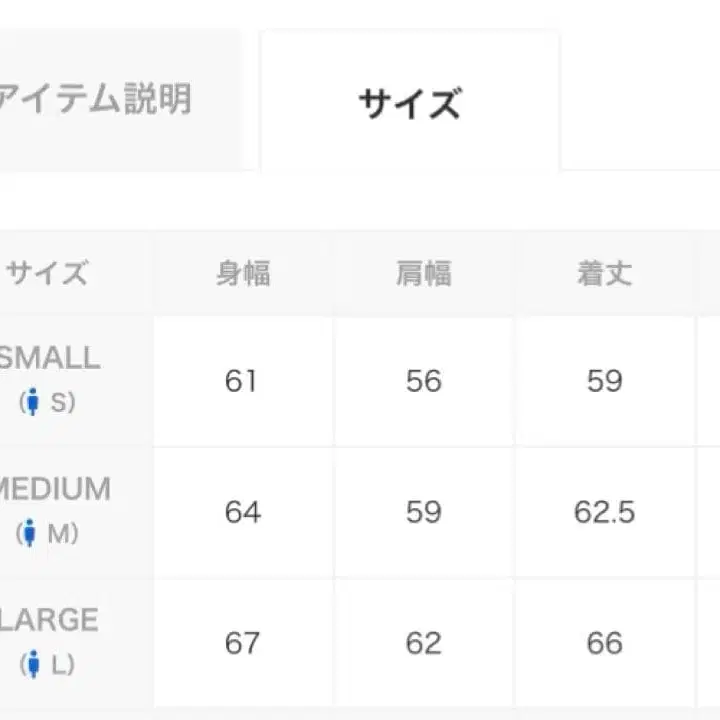The width and height of the screenshot is (720, 720).
Task: Open the アイテム説明 tab
Action: tap(95, 100)
